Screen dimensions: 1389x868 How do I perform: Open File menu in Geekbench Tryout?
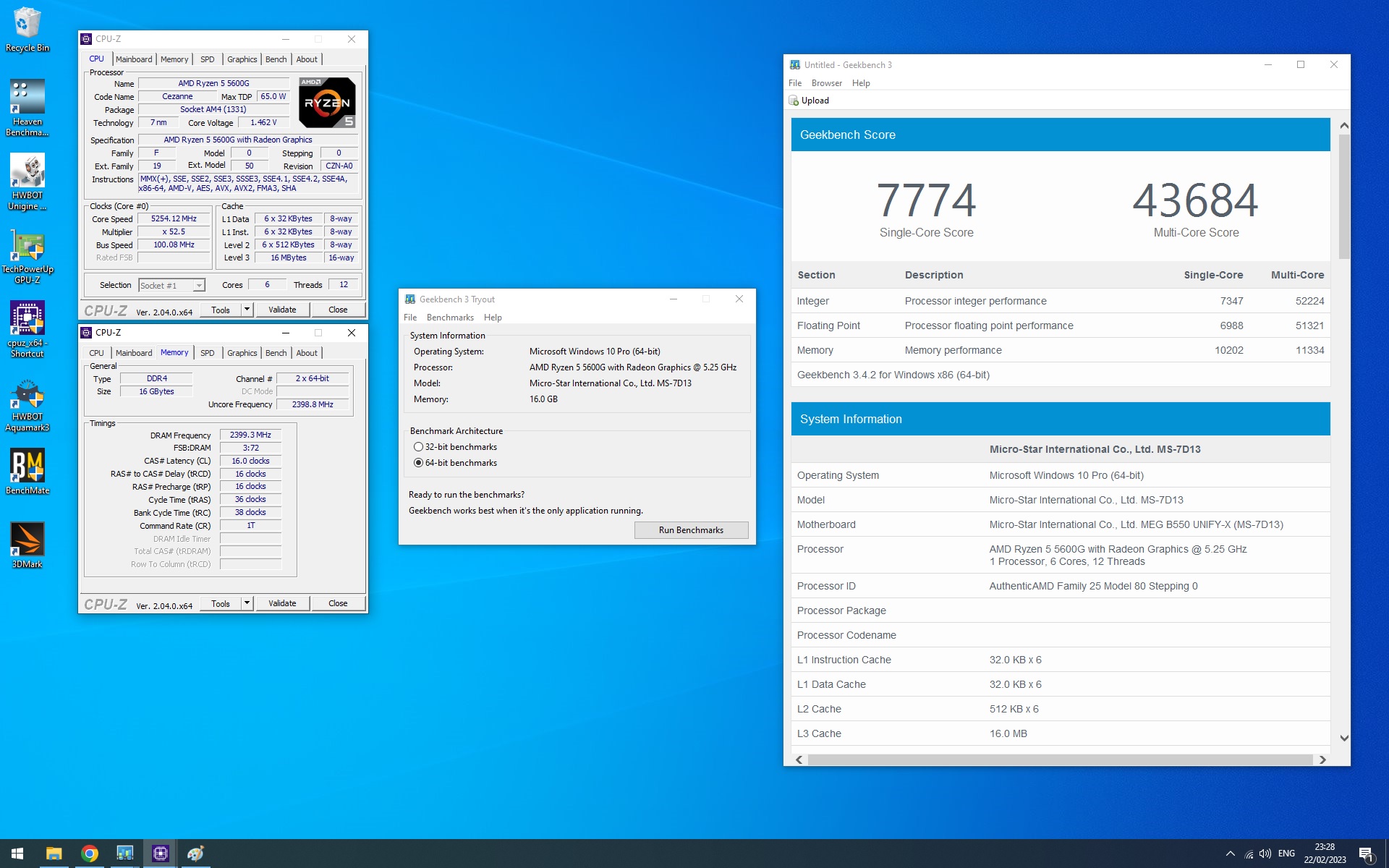[x=410, y=318]
